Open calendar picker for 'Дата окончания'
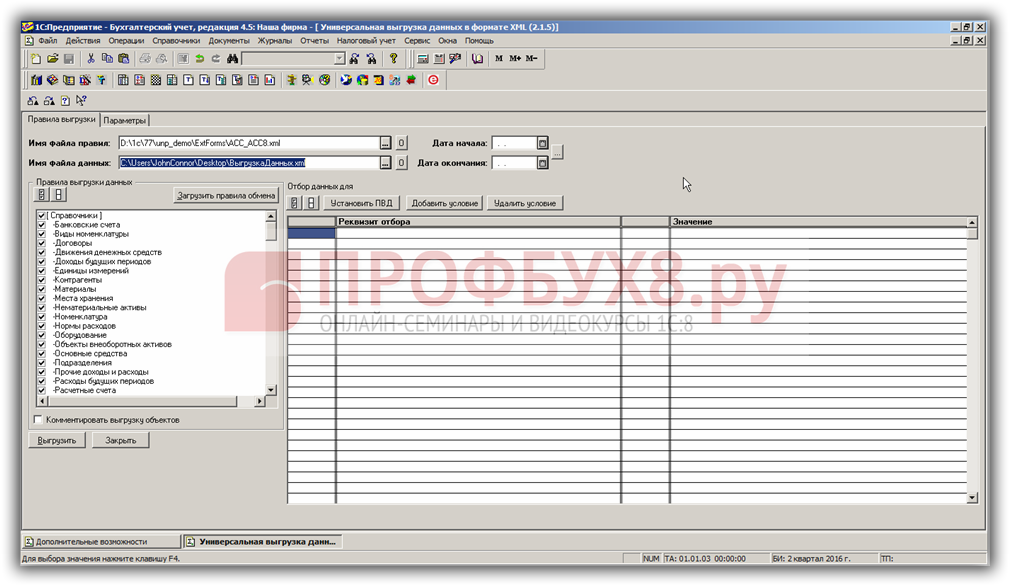 coord(542,163)
